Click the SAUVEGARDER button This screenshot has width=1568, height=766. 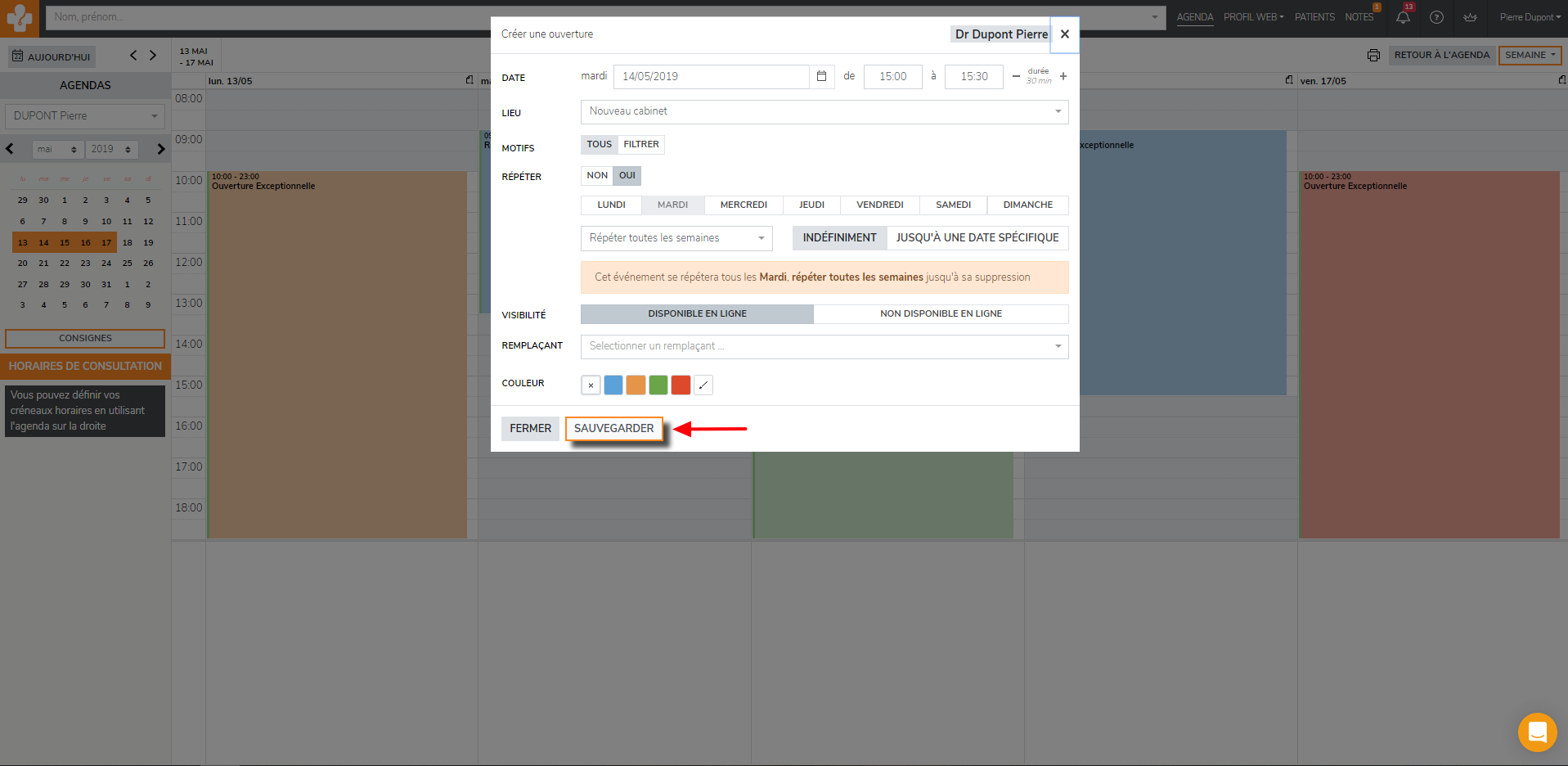[613, 429]
